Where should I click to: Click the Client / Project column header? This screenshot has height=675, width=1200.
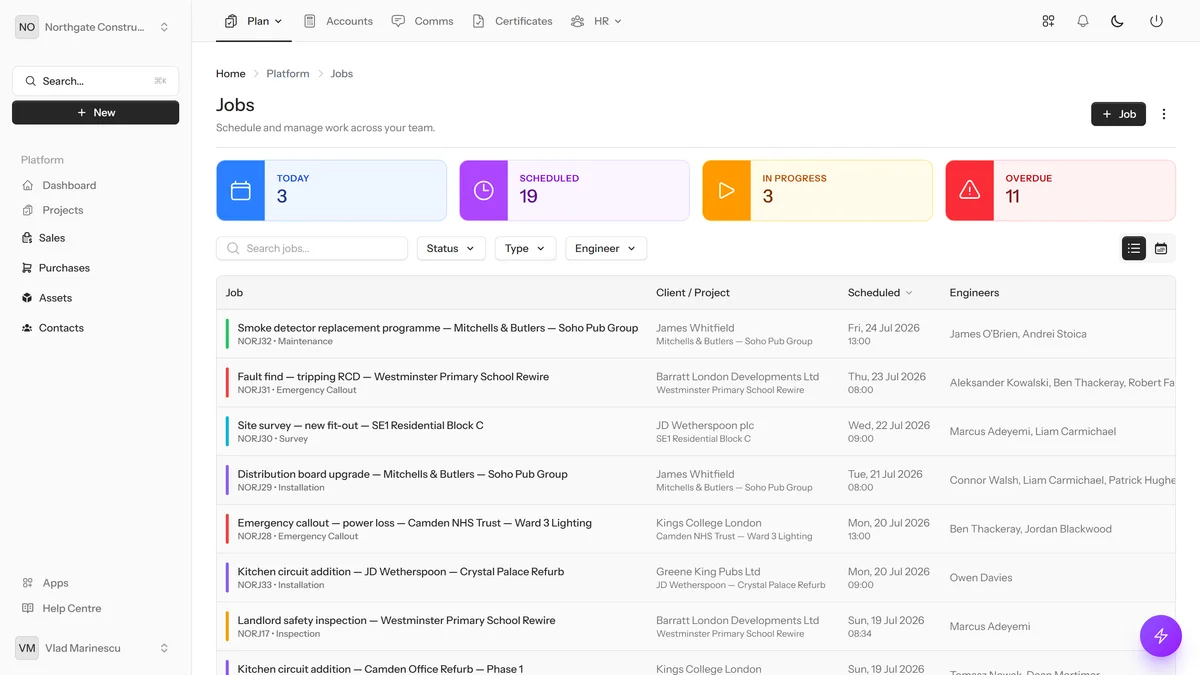click(x=693, y=293)
